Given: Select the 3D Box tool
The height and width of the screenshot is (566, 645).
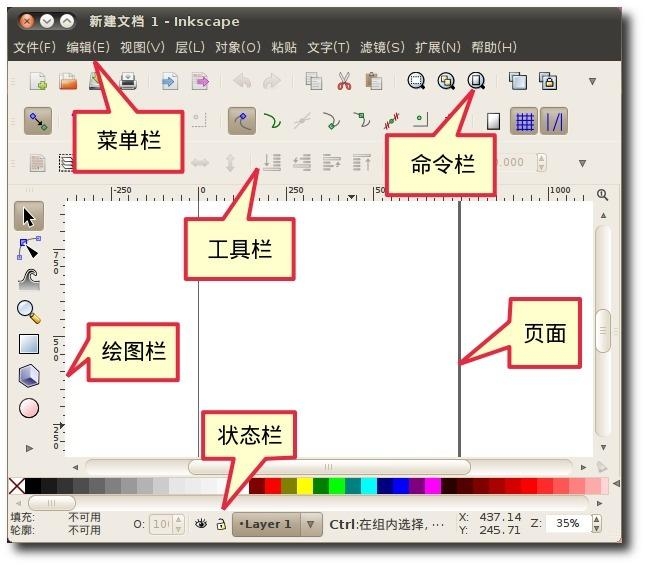Looking at the screenshot, I should 29,376.
